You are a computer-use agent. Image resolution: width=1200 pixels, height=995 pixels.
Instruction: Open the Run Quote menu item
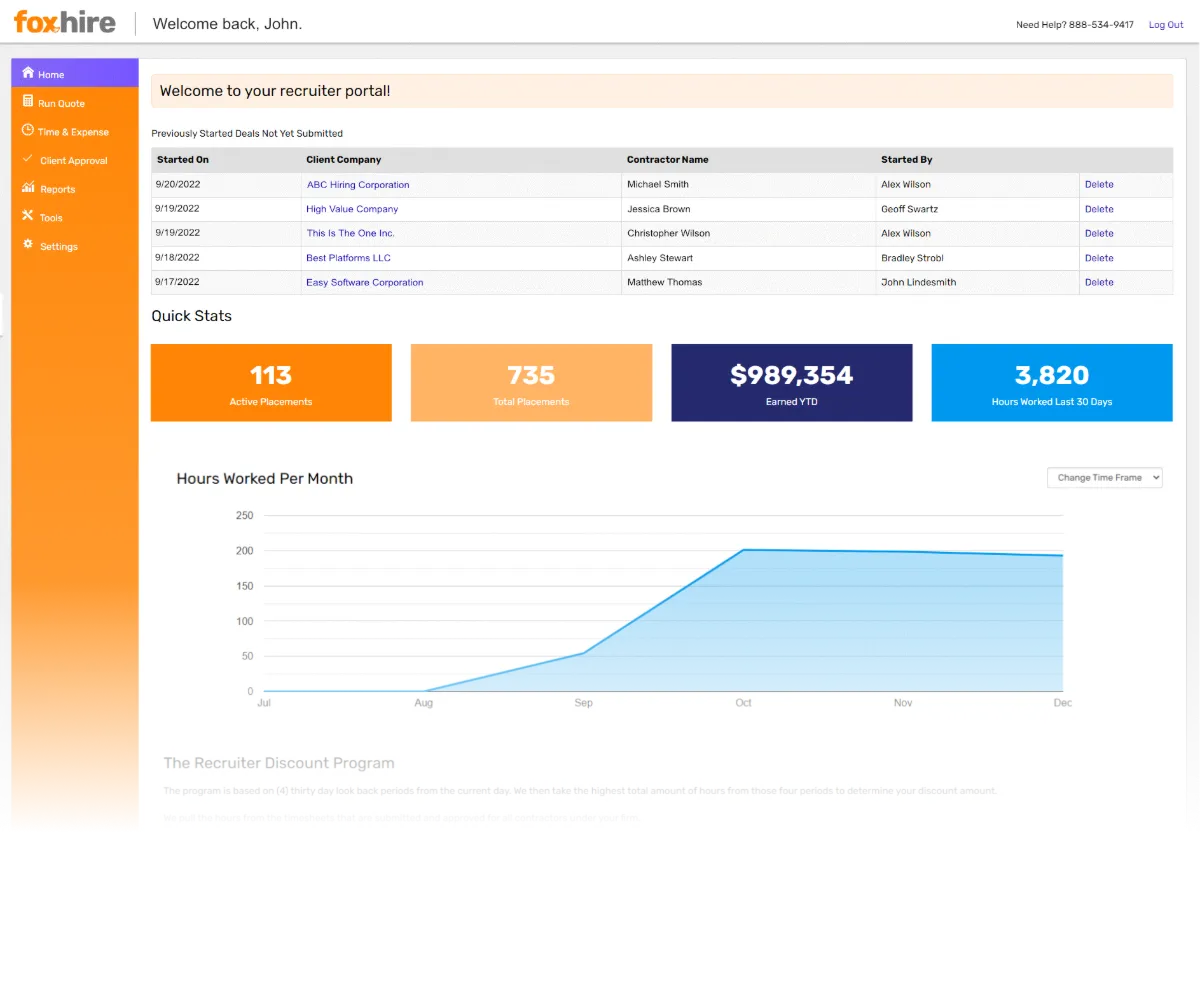coord(75,103)
